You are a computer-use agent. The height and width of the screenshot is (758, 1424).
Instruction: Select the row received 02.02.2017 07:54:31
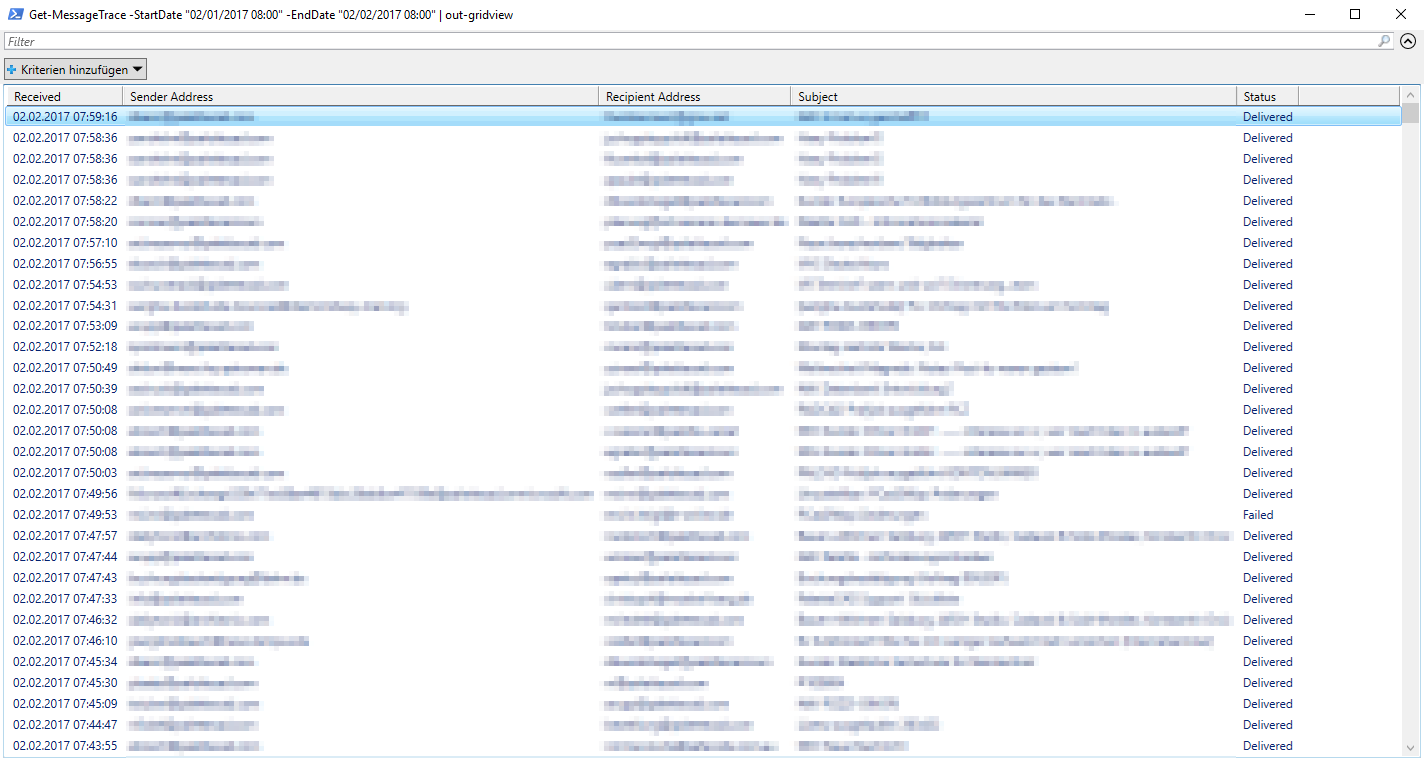[x=703, y=306]
